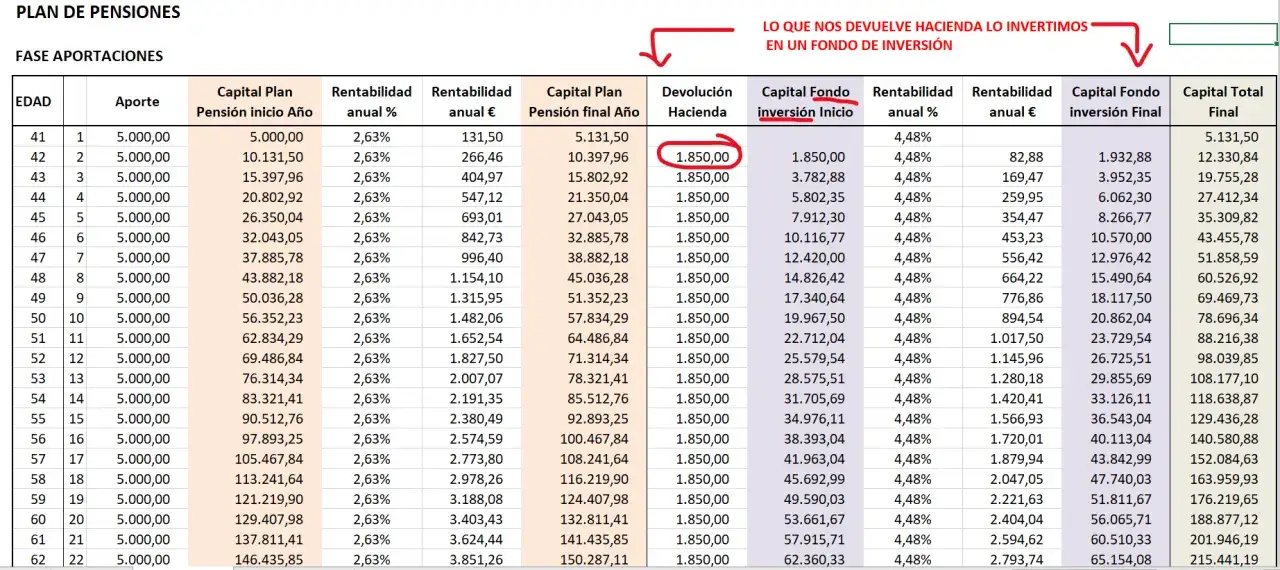Select the Aporte column header
Screen dimensions: 1280x570
pyautogui.click(x=137, y=102)
